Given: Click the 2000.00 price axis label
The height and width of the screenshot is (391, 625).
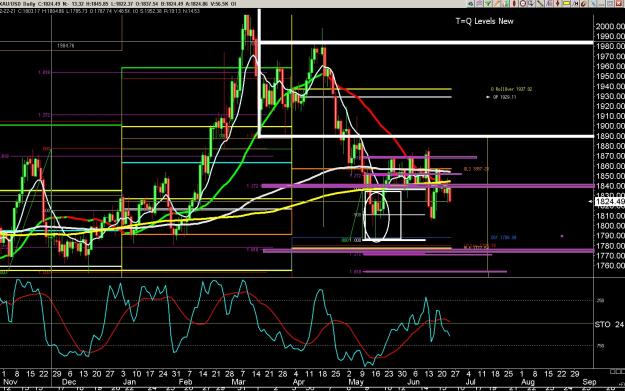Looking at the screenshot, I should [610, 27].
